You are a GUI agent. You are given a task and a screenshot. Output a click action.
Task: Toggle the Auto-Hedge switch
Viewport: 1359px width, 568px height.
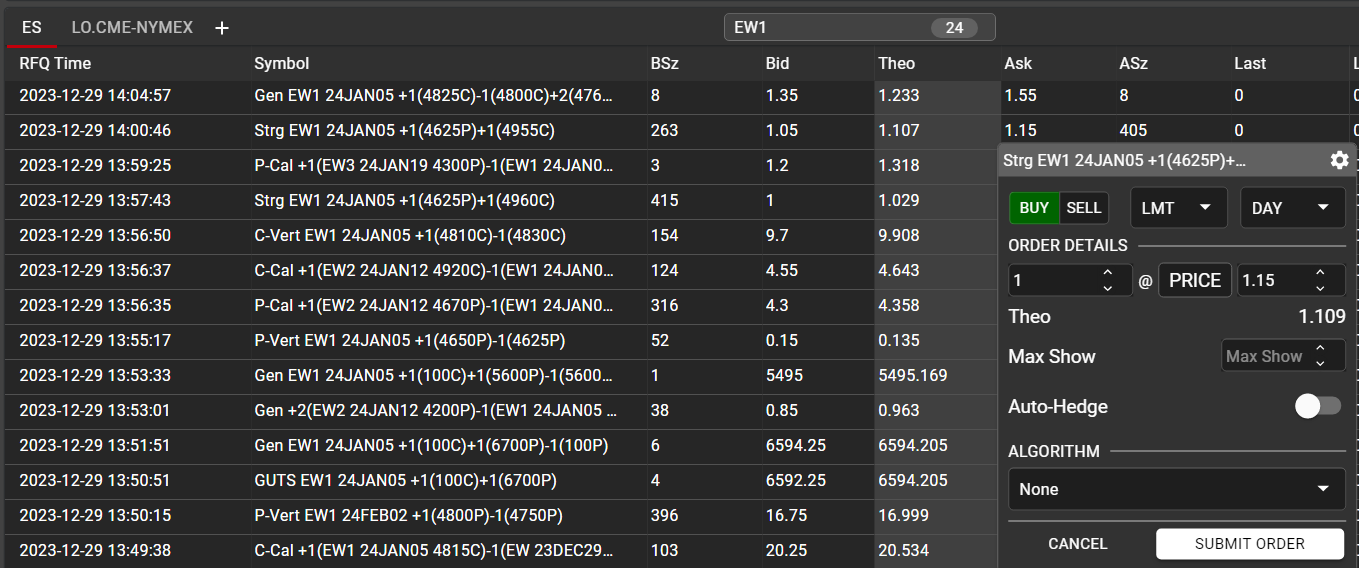coord(1317,406)
